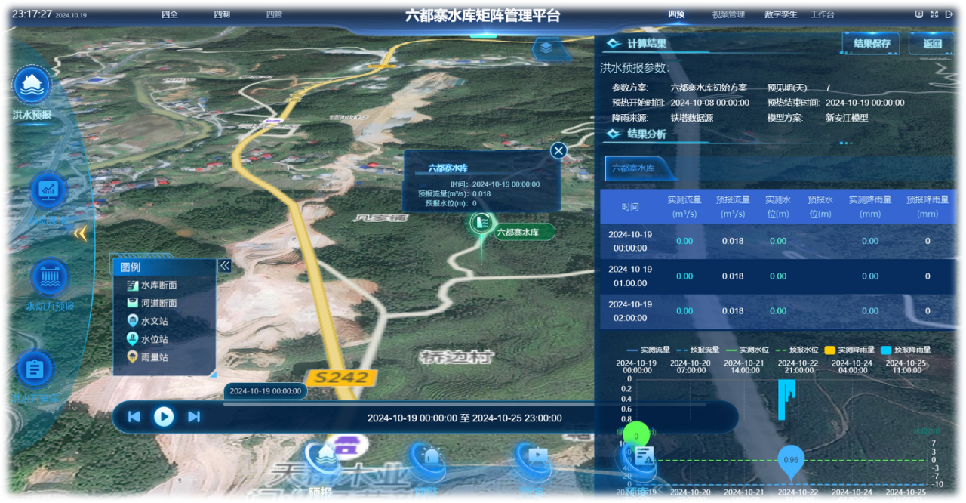Close the 六都寨水库 info popup
The width and height of the screenshot is (966, 503).
[559, 150]
